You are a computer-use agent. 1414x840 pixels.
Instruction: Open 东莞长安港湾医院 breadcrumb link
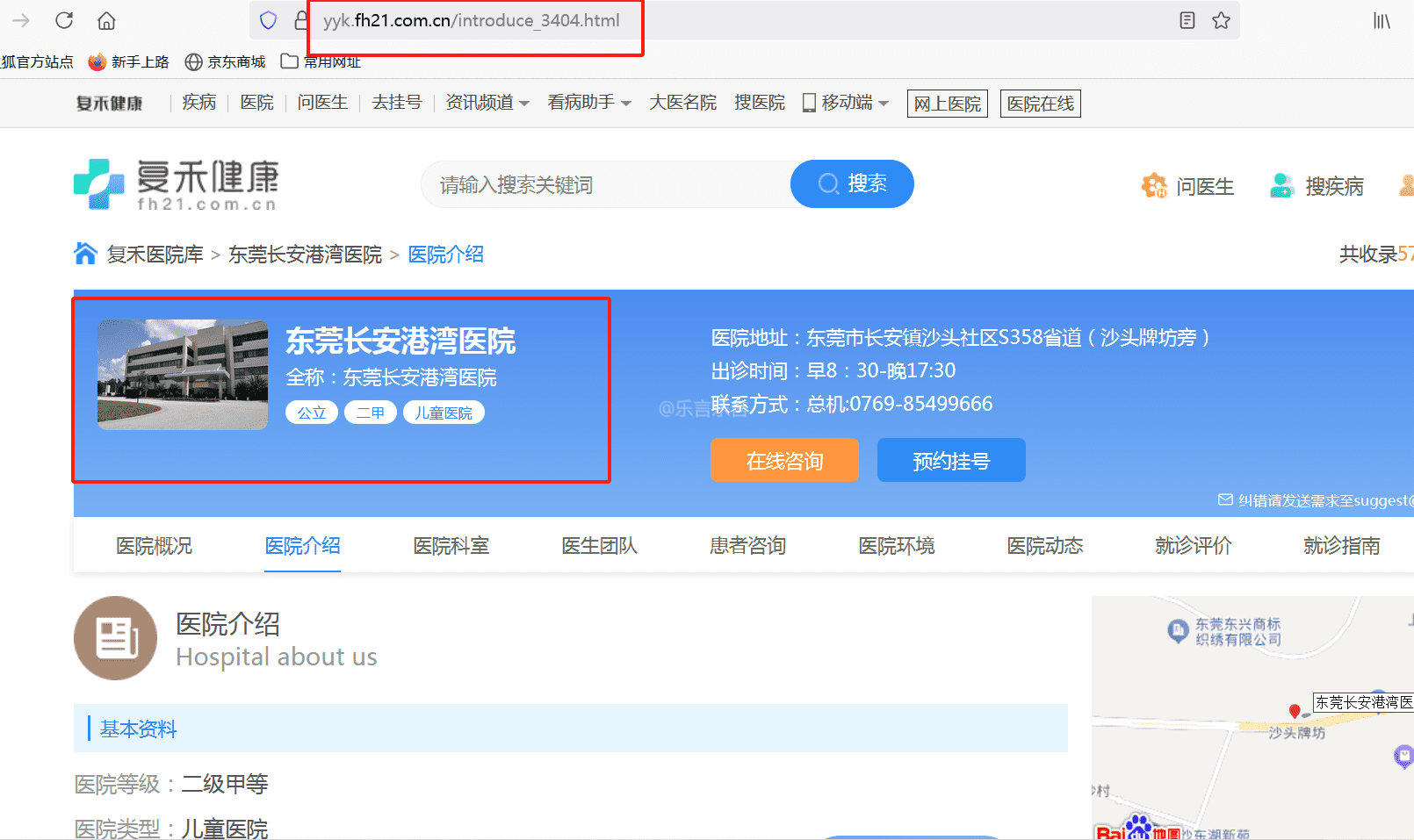pos(306,255)
